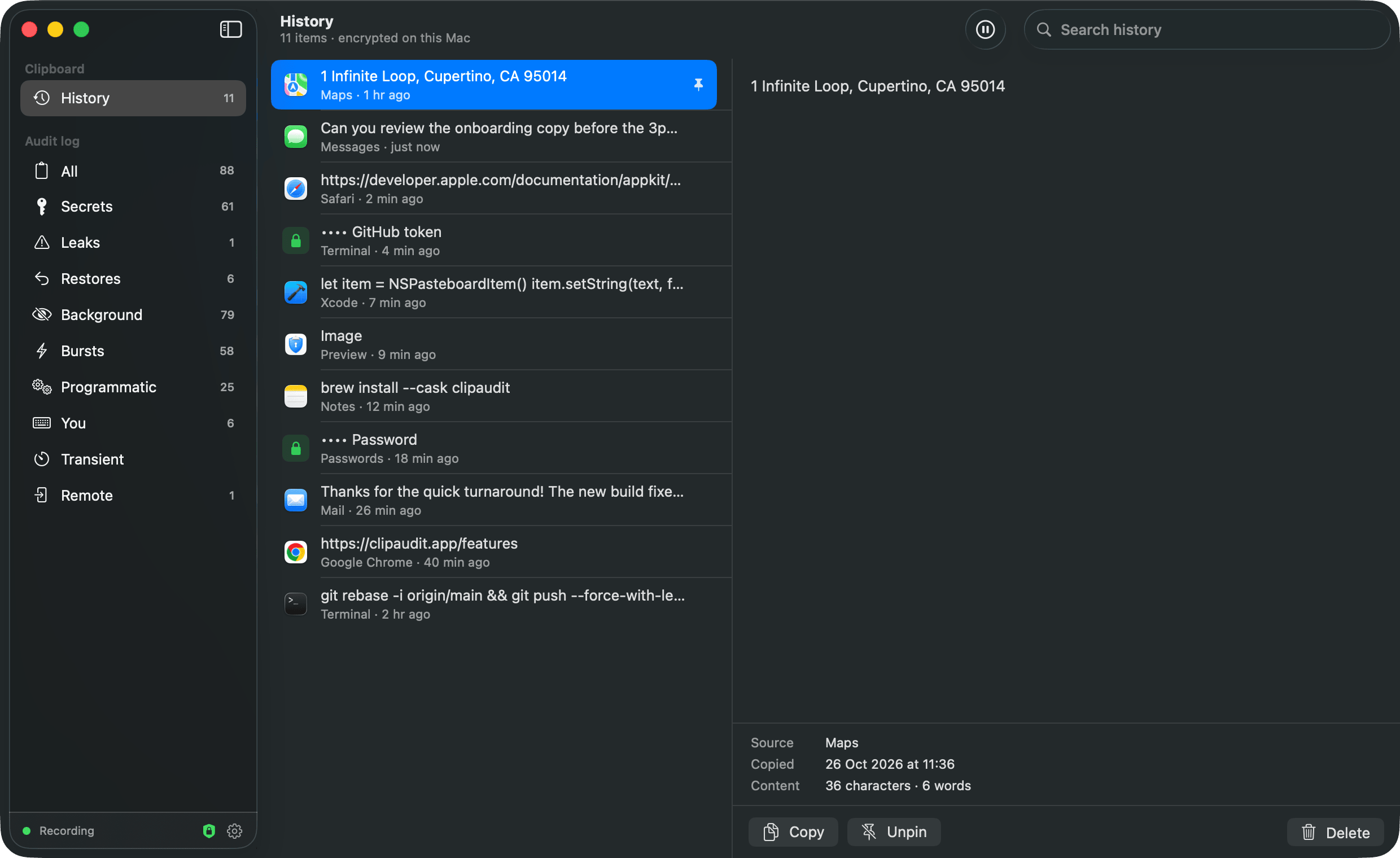Open the Secrets key icon category

[133, 207]
